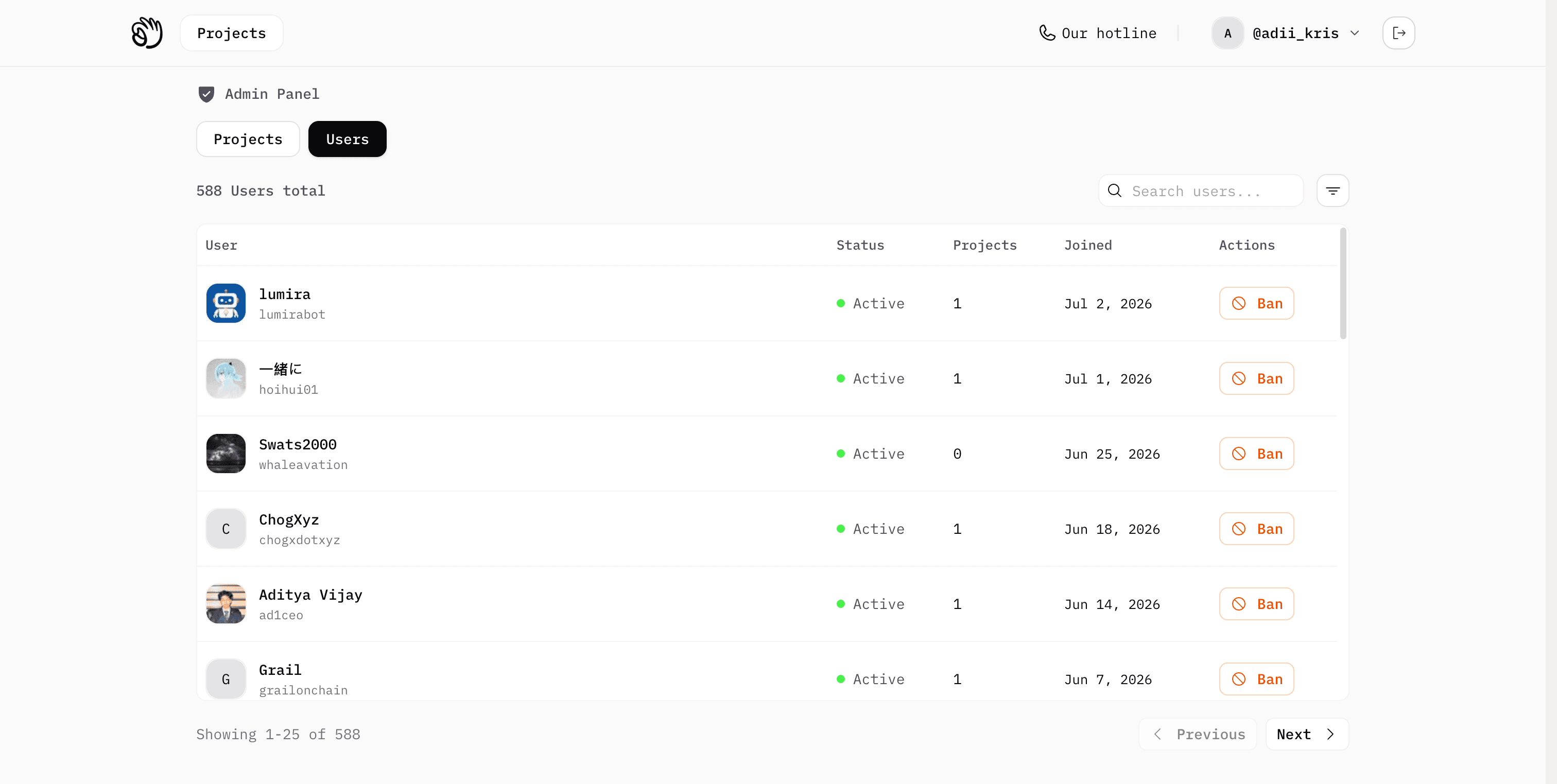Image resolution: width=1557 pixels, height=784 pixels.
Task: Ban the user hoihui01
Action: 1257,378
